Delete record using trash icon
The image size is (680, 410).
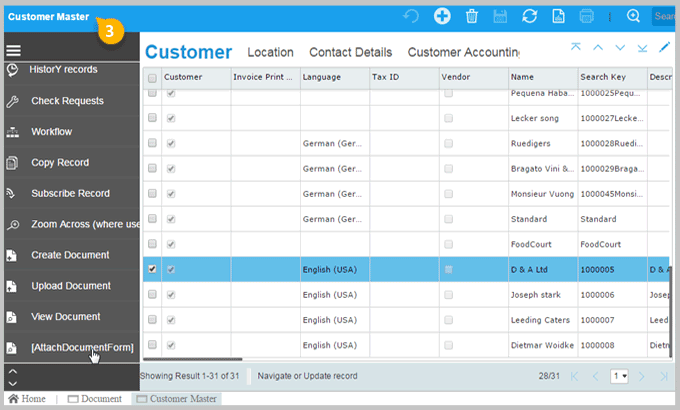[472, 16]
